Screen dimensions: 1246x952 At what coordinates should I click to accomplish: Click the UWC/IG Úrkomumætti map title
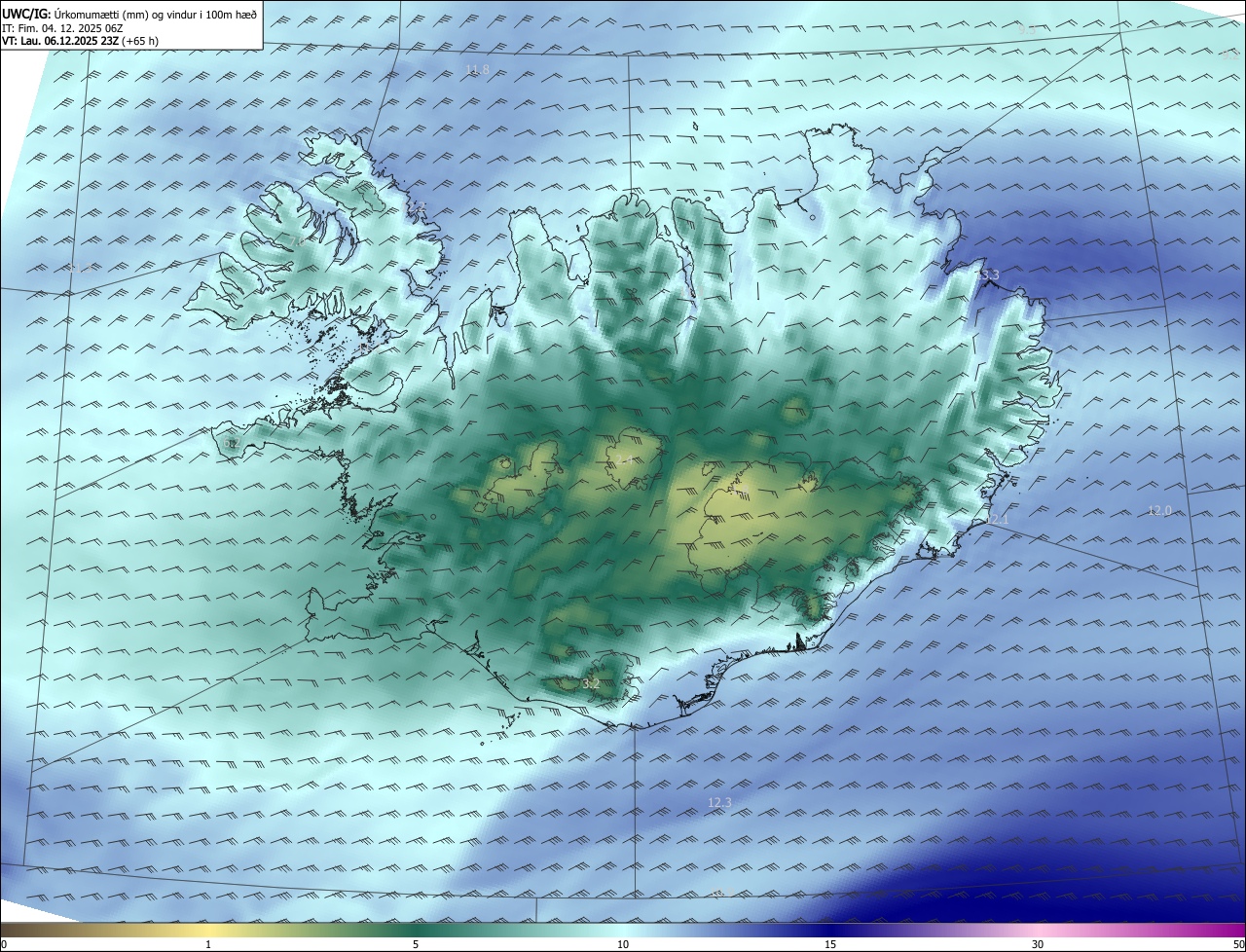[129, 14]
